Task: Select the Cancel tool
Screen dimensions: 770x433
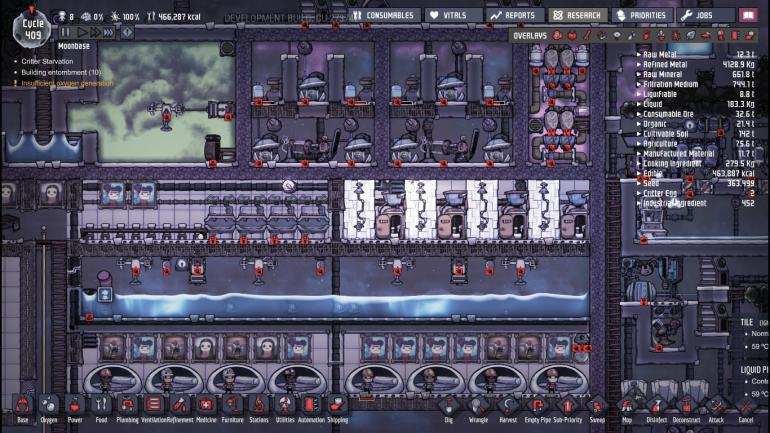Action: [x=746, y=409]
